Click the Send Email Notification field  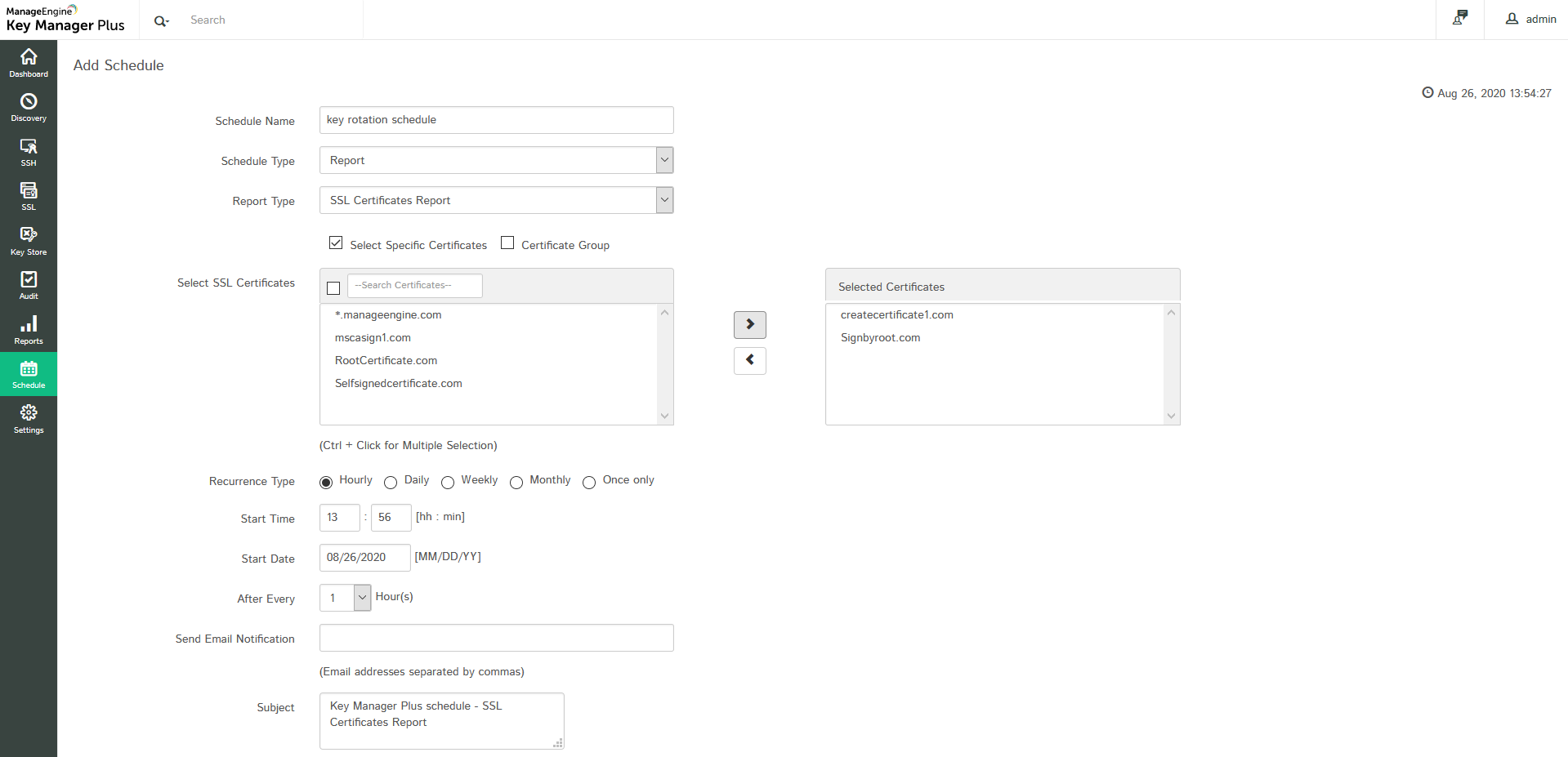click(x=496, y=638)
